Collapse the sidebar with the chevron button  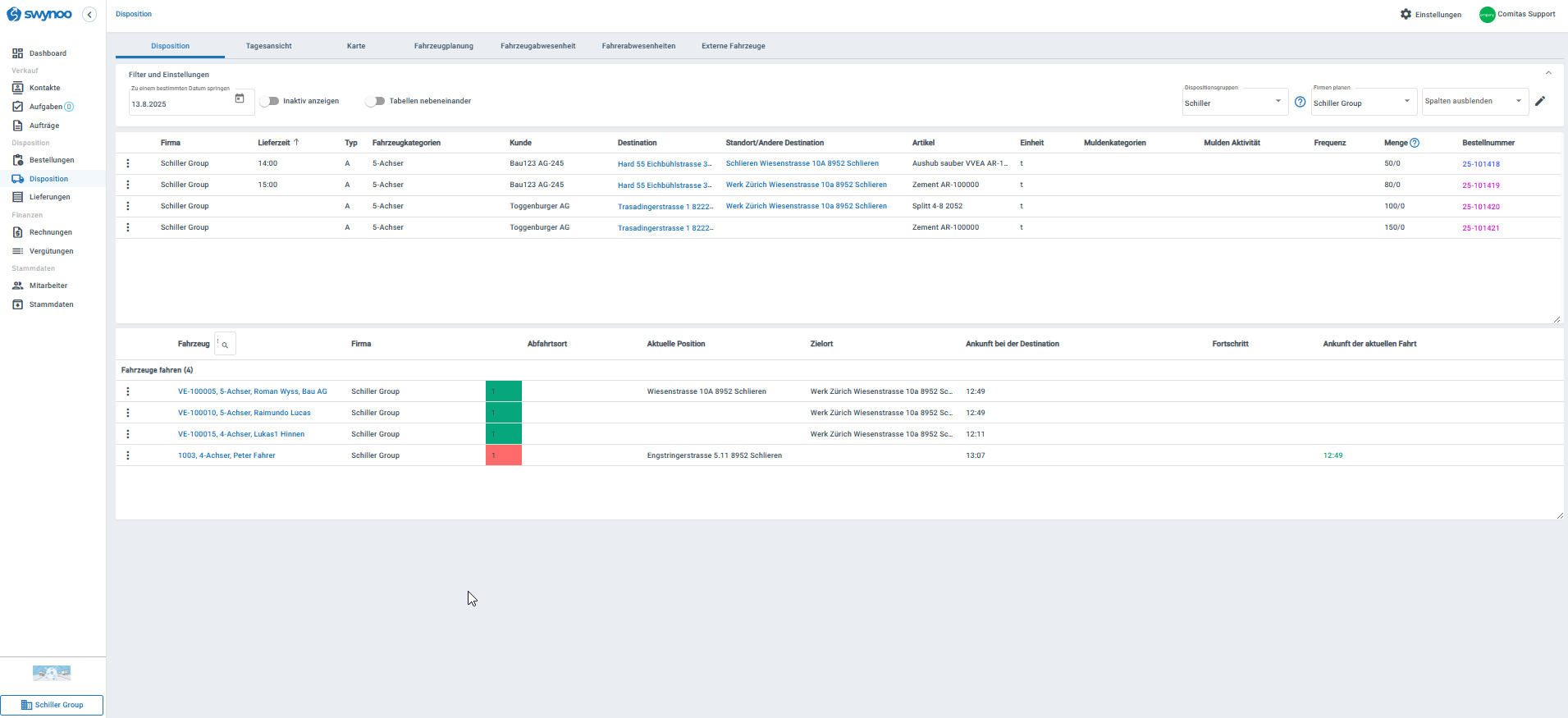[x=89, y=14]
